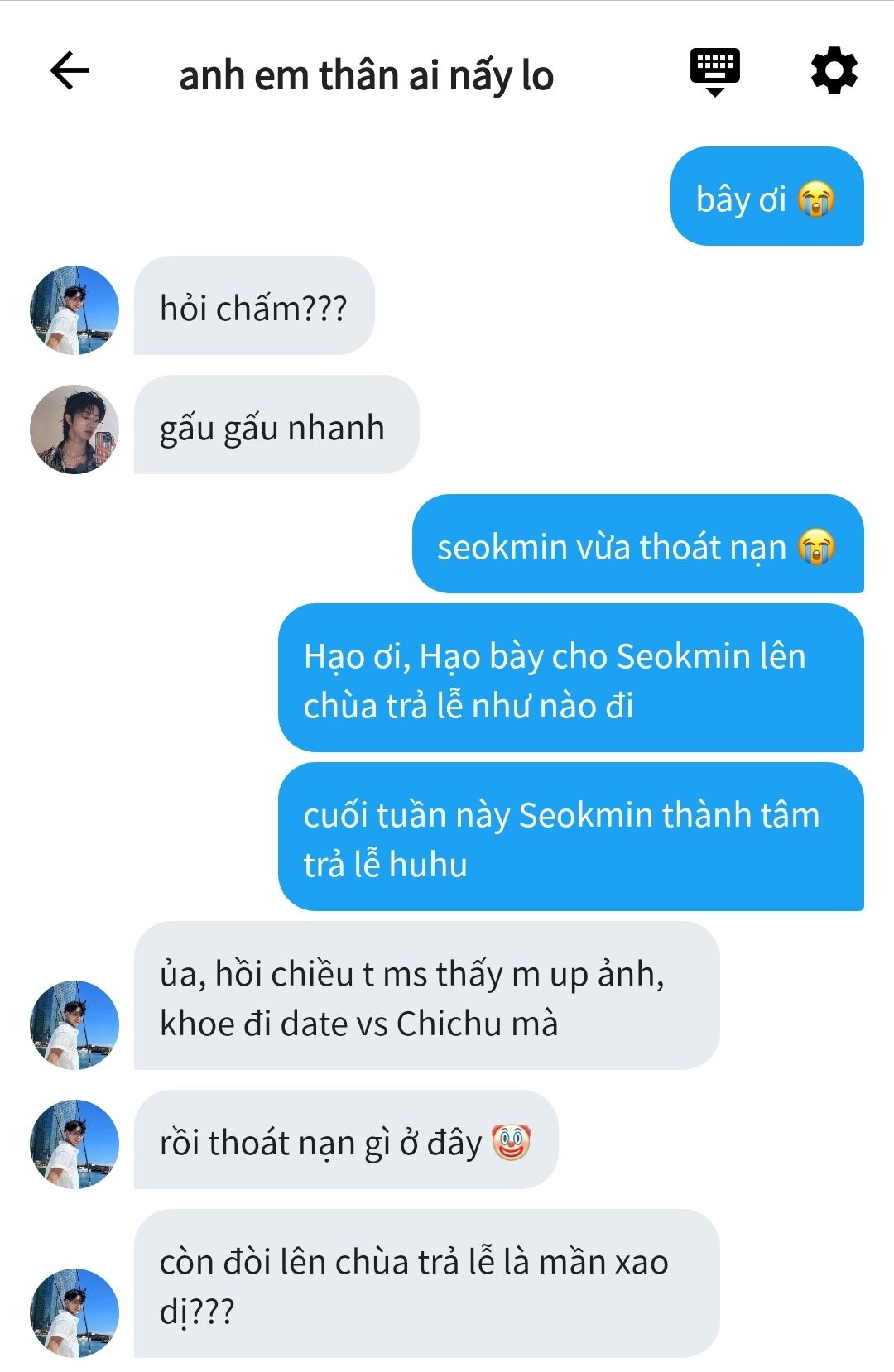The image size is (894, 1372).
Task: Select message about date vs Chichu
Action: pyautogui.click(x=426, y=995)
